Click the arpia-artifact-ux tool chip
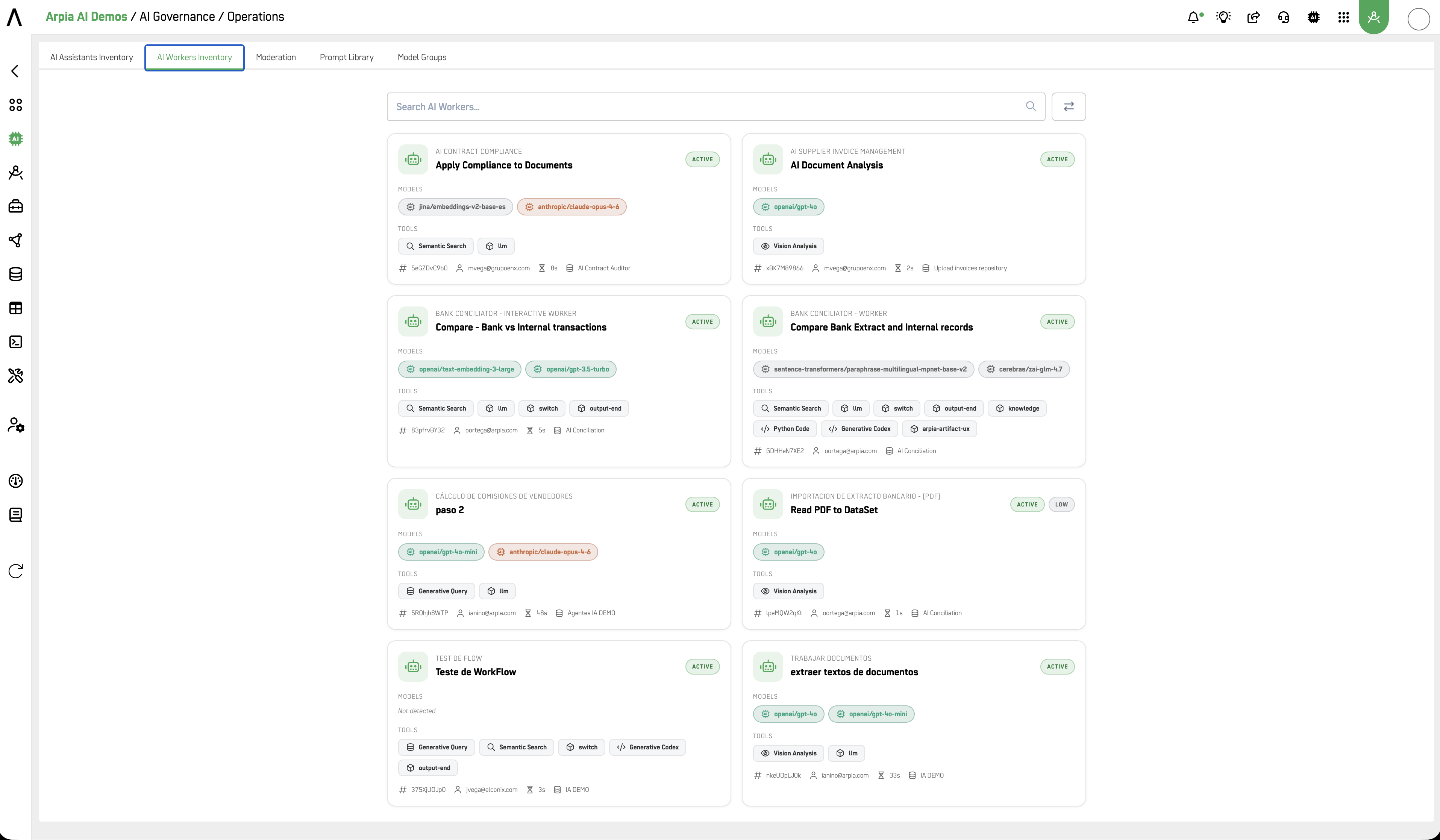Viewport: 1440px width, 840px height. (x=939, y=429)
